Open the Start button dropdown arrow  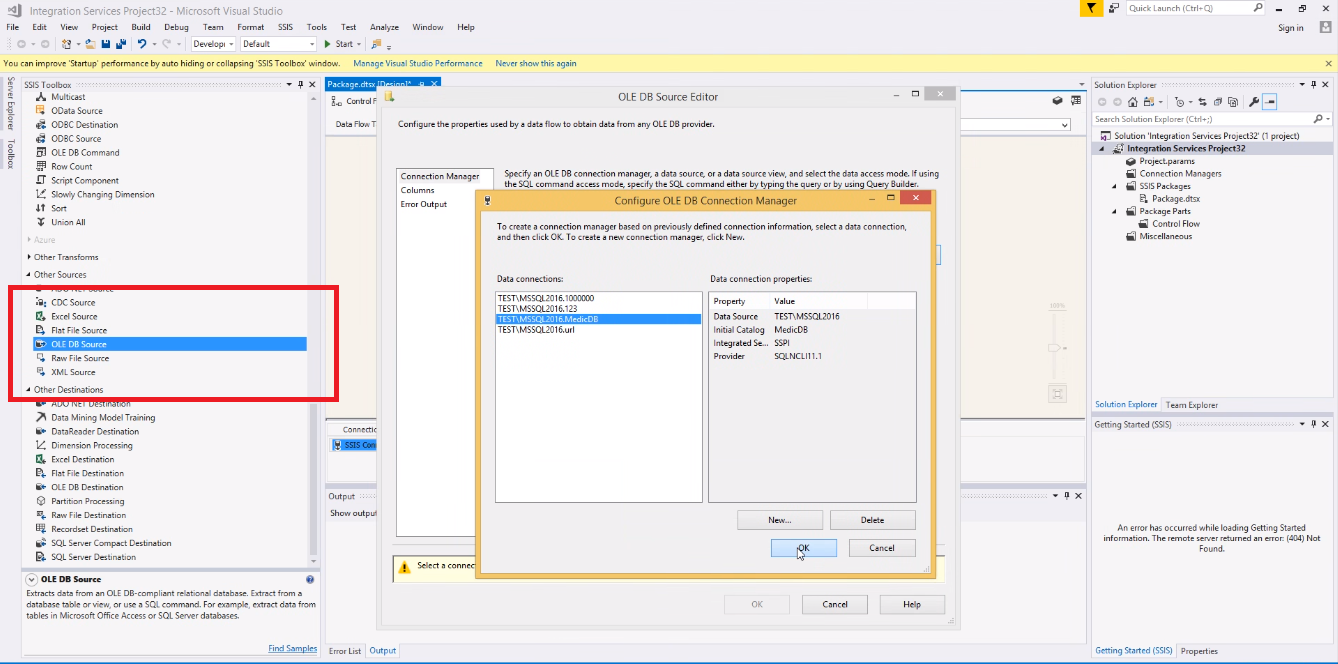pyautogui.click(x=360, y=44)
